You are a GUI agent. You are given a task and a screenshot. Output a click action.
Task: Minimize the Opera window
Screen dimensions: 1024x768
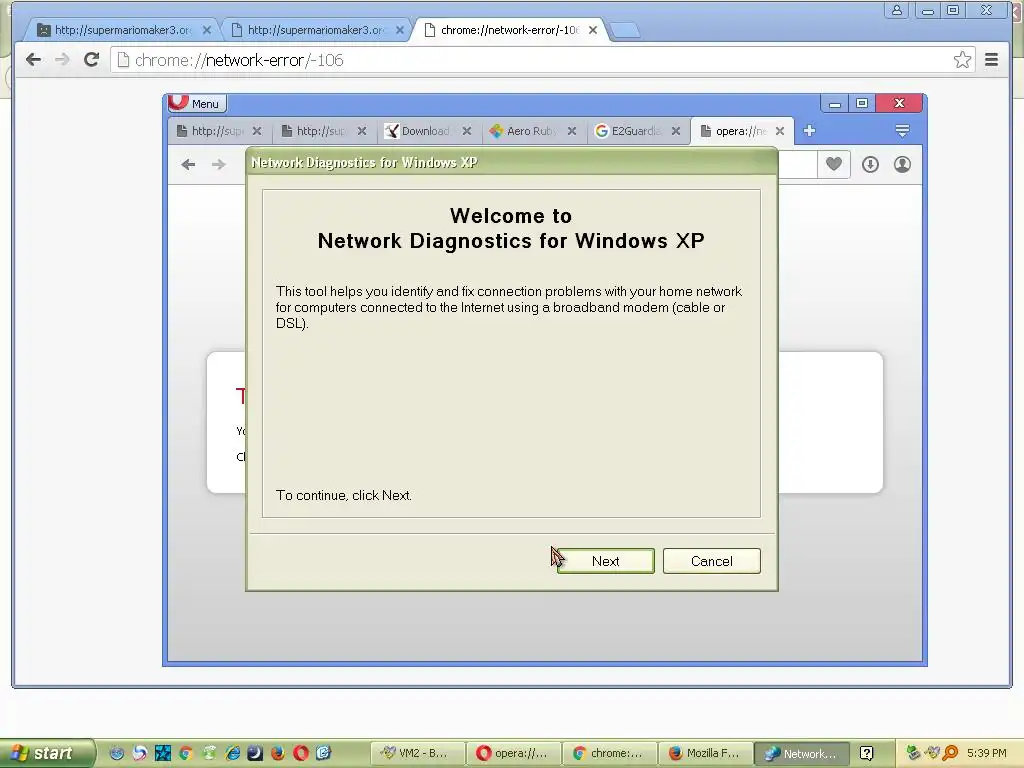click(x=835, y=103)
